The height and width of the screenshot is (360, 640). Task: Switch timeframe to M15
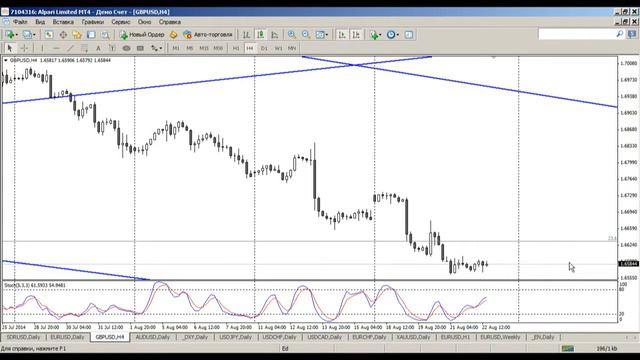204,48
